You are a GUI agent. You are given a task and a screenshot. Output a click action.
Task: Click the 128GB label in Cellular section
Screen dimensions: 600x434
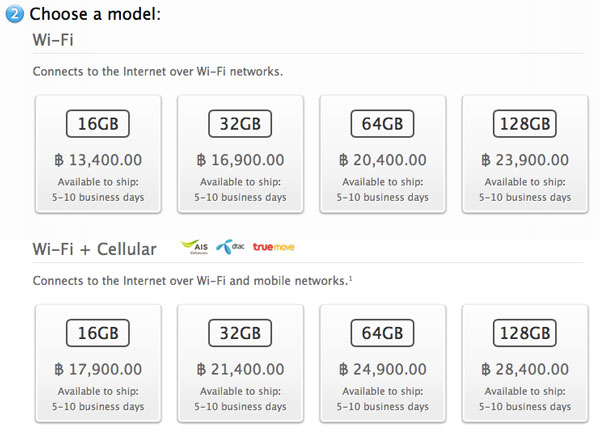[x=525, y=333]
